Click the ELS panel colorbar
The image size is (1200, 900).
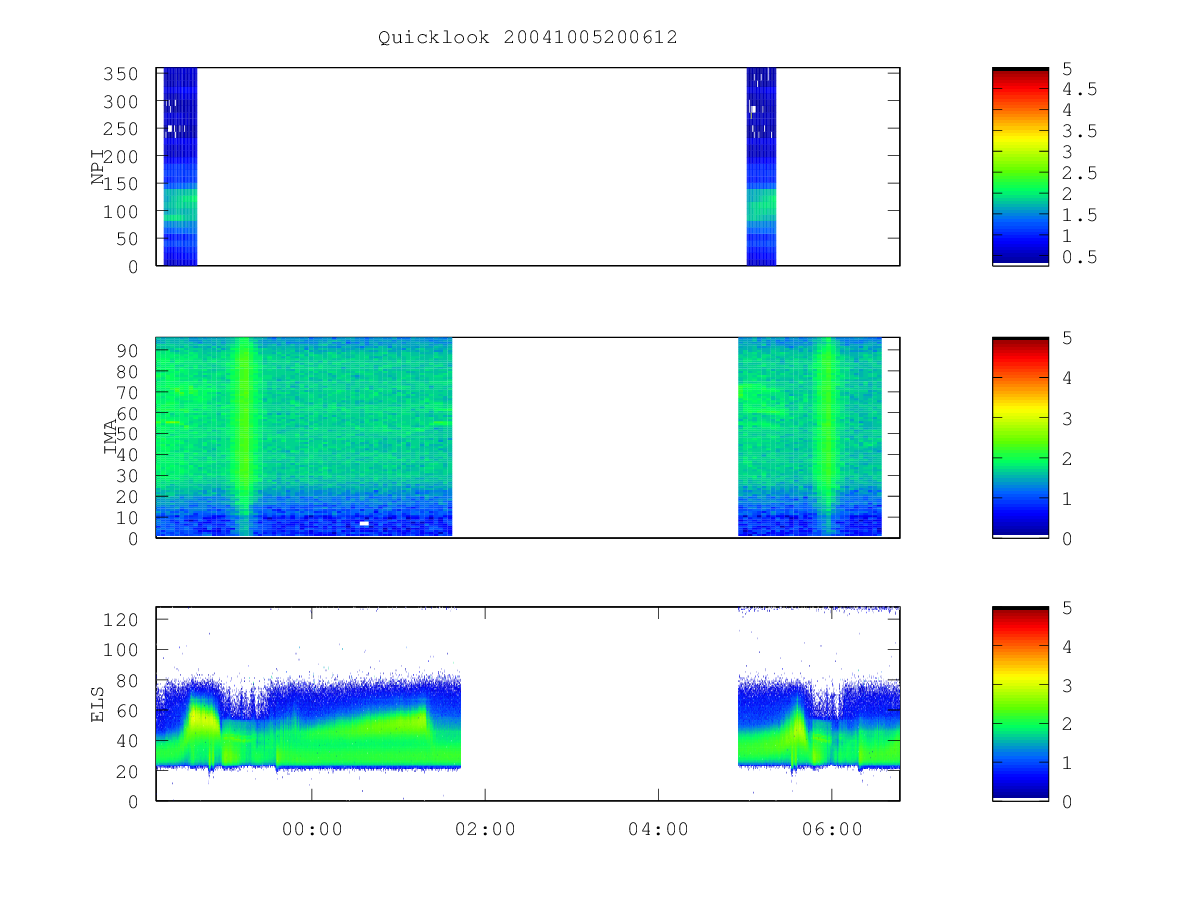pos(1020,703)
